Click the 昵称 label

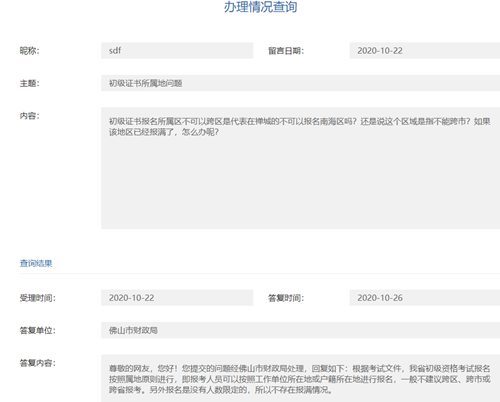click(30, 51)
